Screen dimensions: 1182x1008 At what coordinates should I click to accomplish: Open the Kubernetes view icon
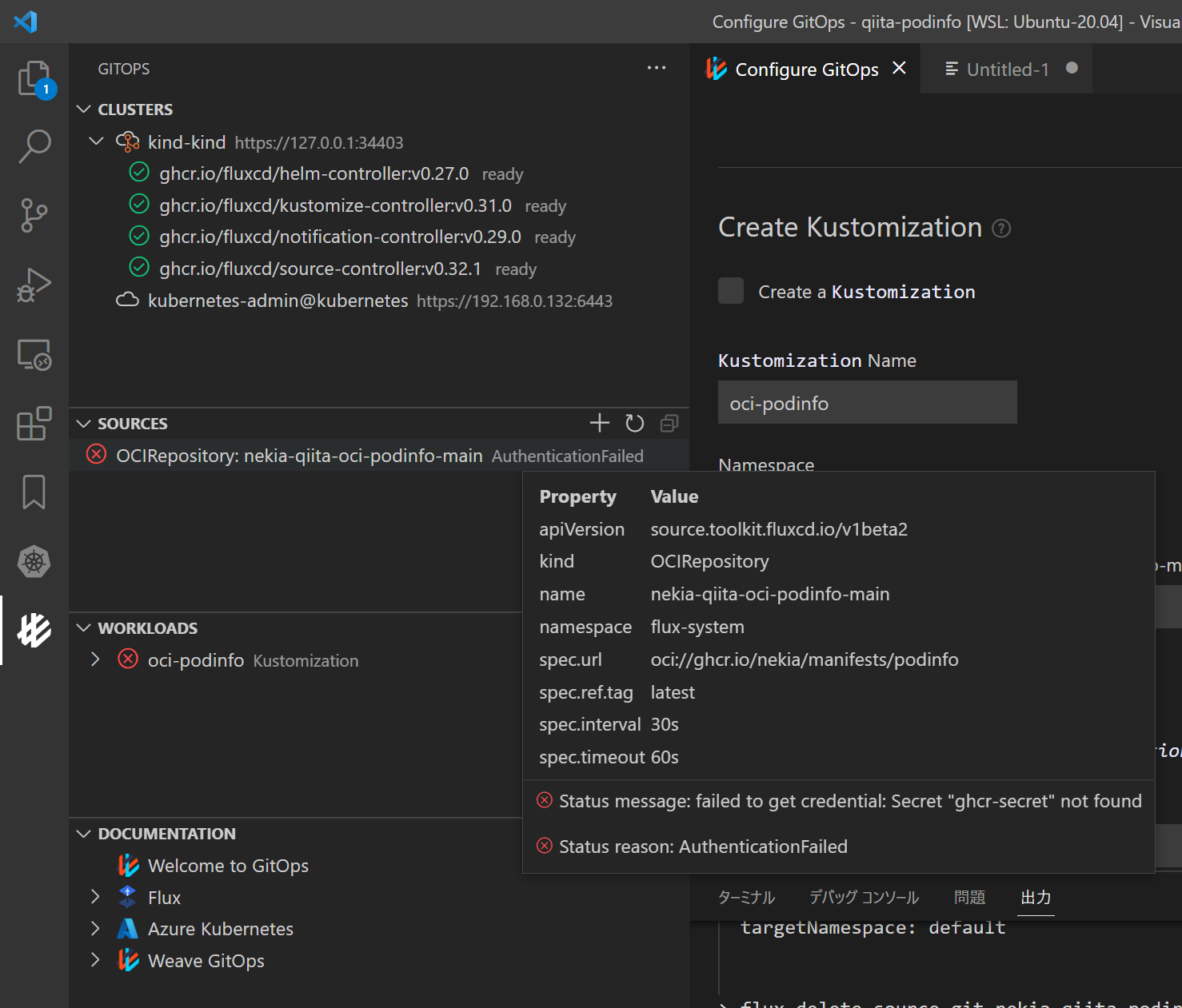pyautogui.click(x=34, y=562)
